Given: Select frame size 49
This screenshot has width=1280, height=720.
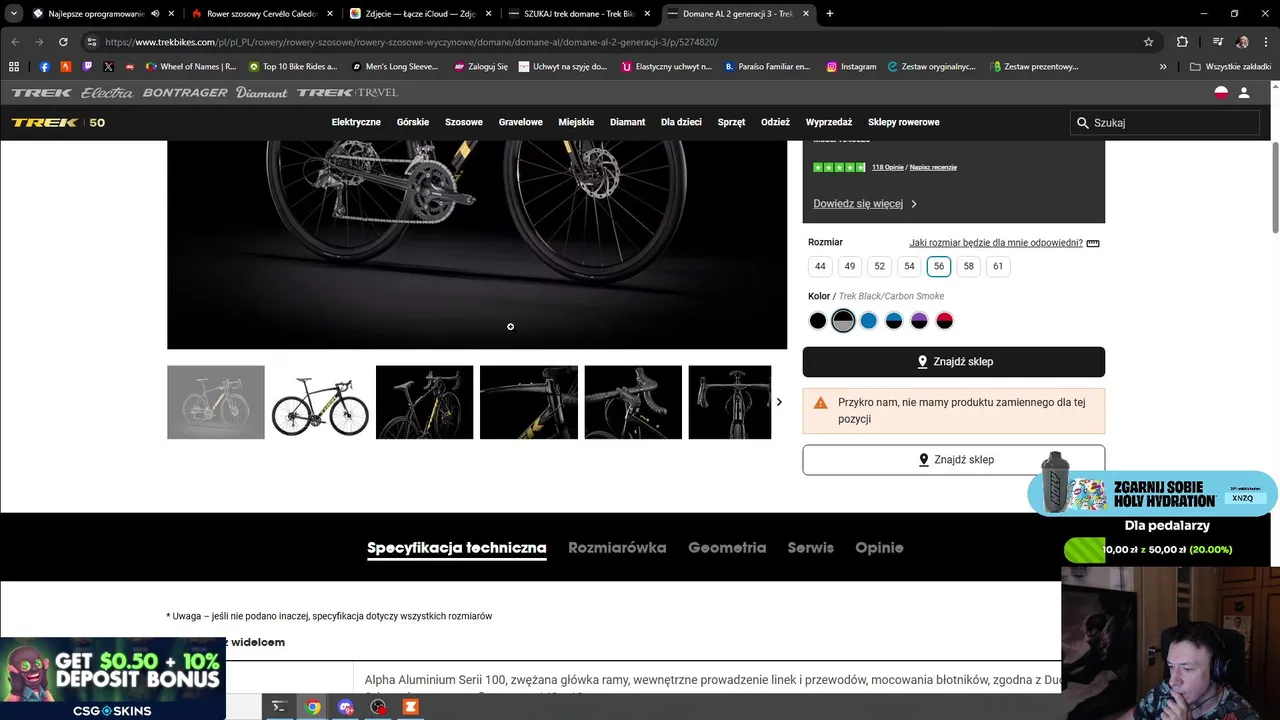Looking at the screenshot, I should click(x=850, y=266).
